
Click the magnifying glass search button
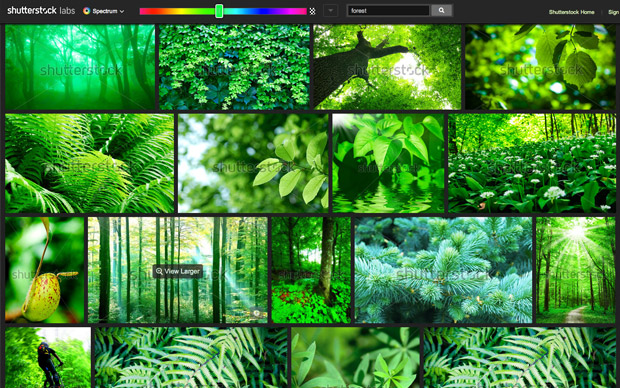441,11
